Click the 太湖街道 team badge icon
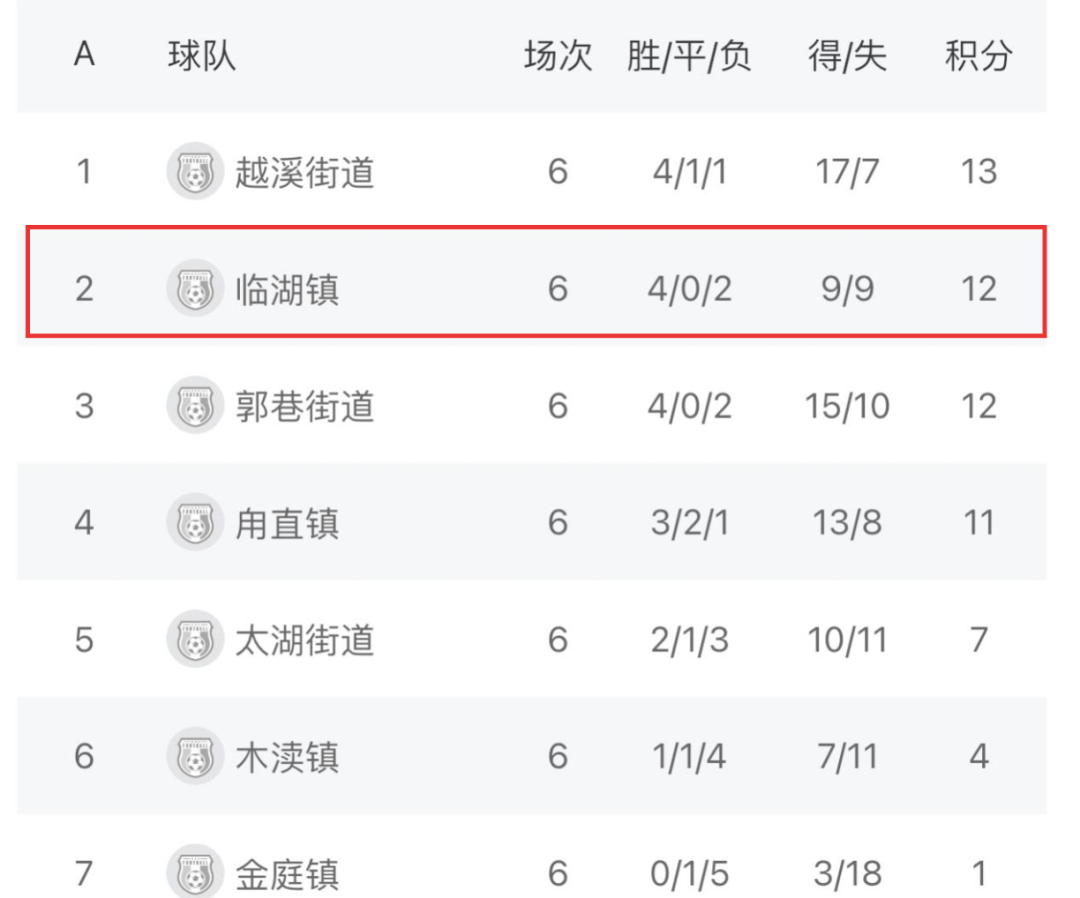 194,639
